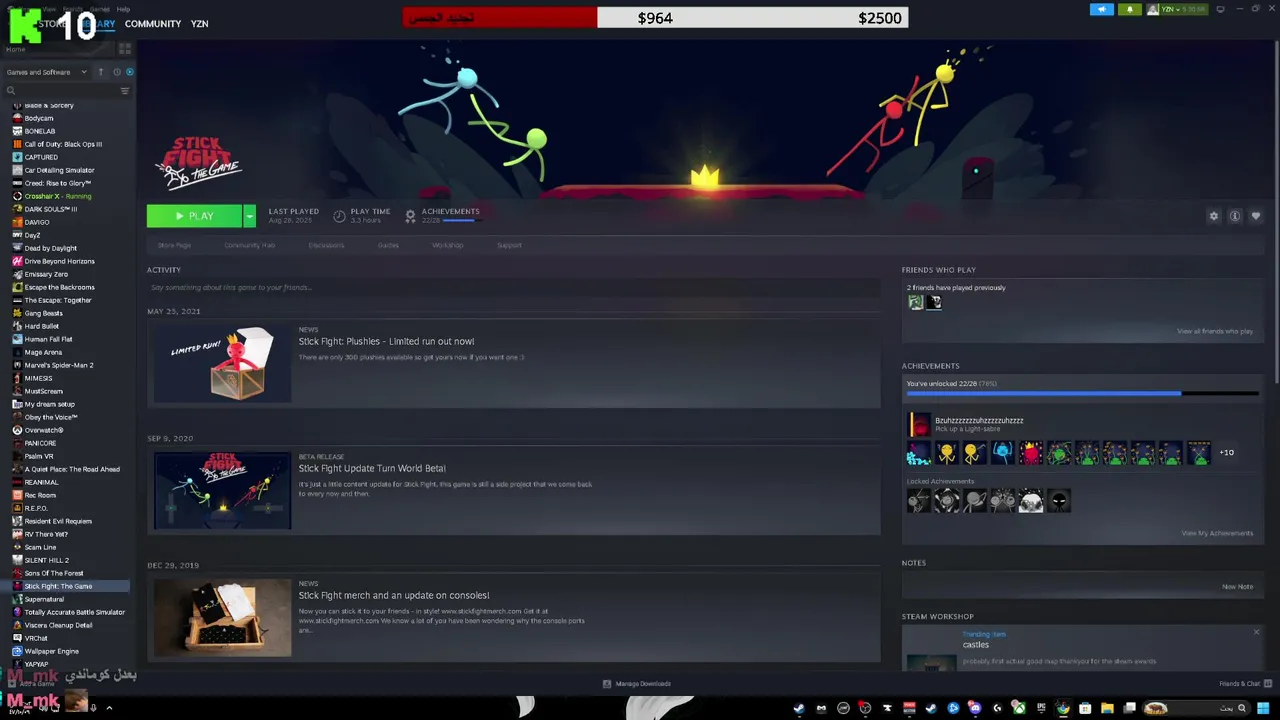Sort library with the up-arrow icon
This screenshot has width=1280, height=720.
click(100, 72)
